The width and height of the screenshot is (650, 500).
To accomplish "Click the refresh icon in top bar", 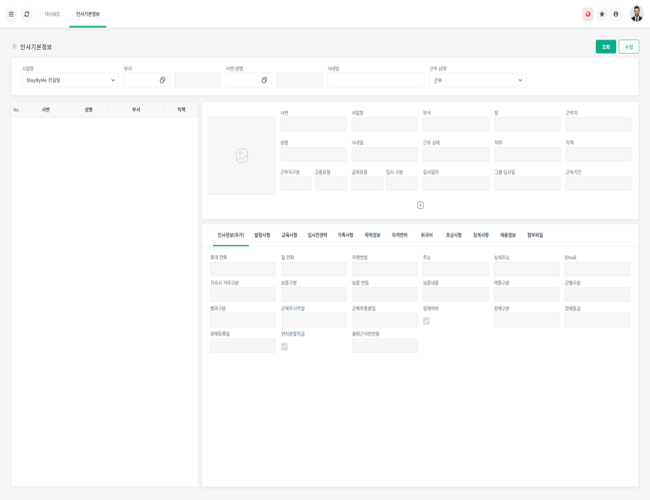I will [27, 14].
